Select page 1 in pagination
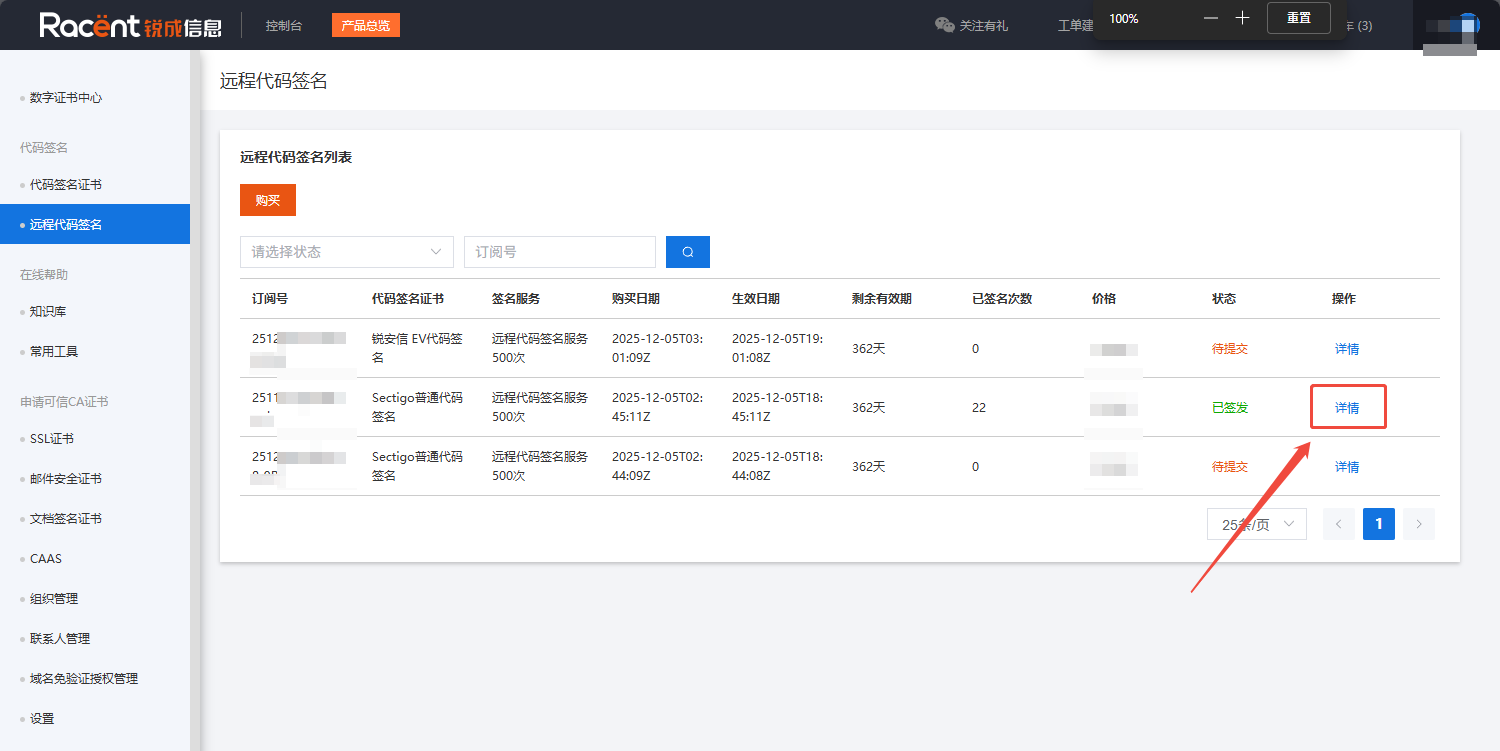Image resolution: width=1500 pixels, height=751 pixels. [x=1378, y=524]
